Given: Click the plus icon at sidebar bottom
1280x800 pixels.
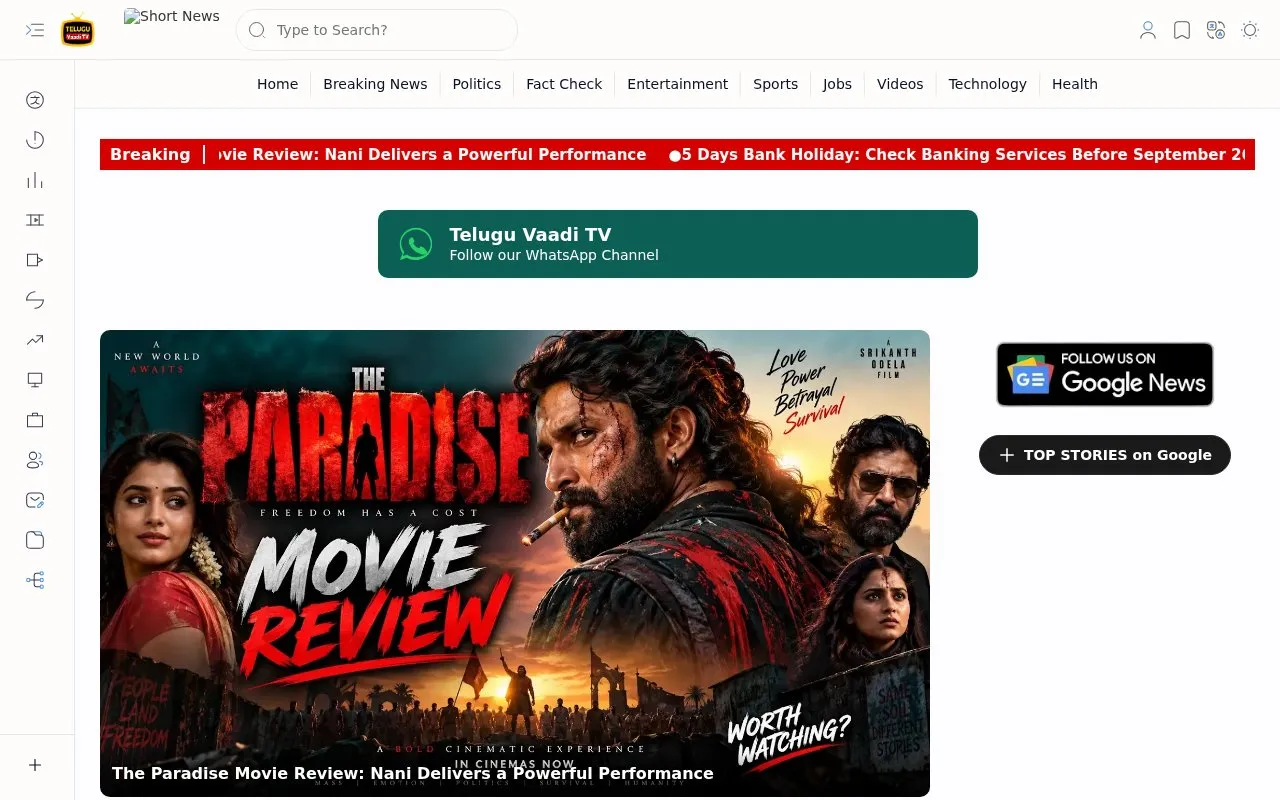Looking at the screenshot, I should tap(35, 765).
